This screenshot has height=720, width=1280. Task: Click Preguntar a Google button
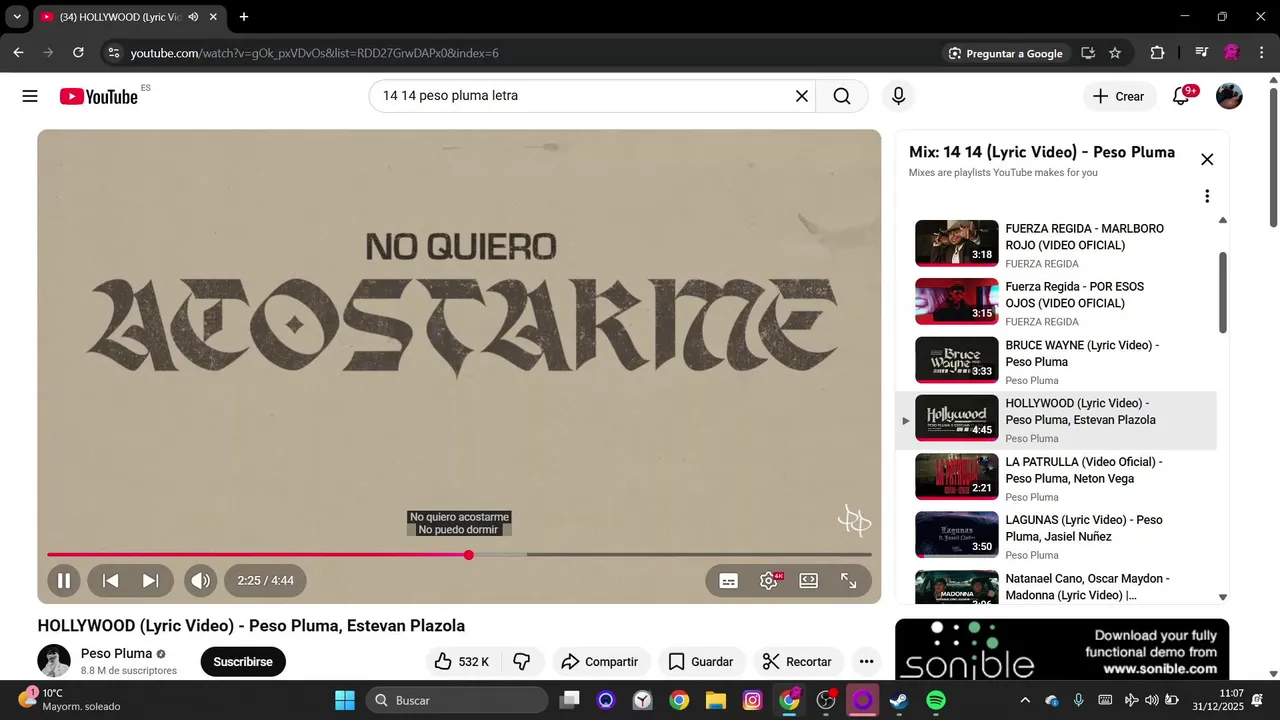click(1005, 53)
